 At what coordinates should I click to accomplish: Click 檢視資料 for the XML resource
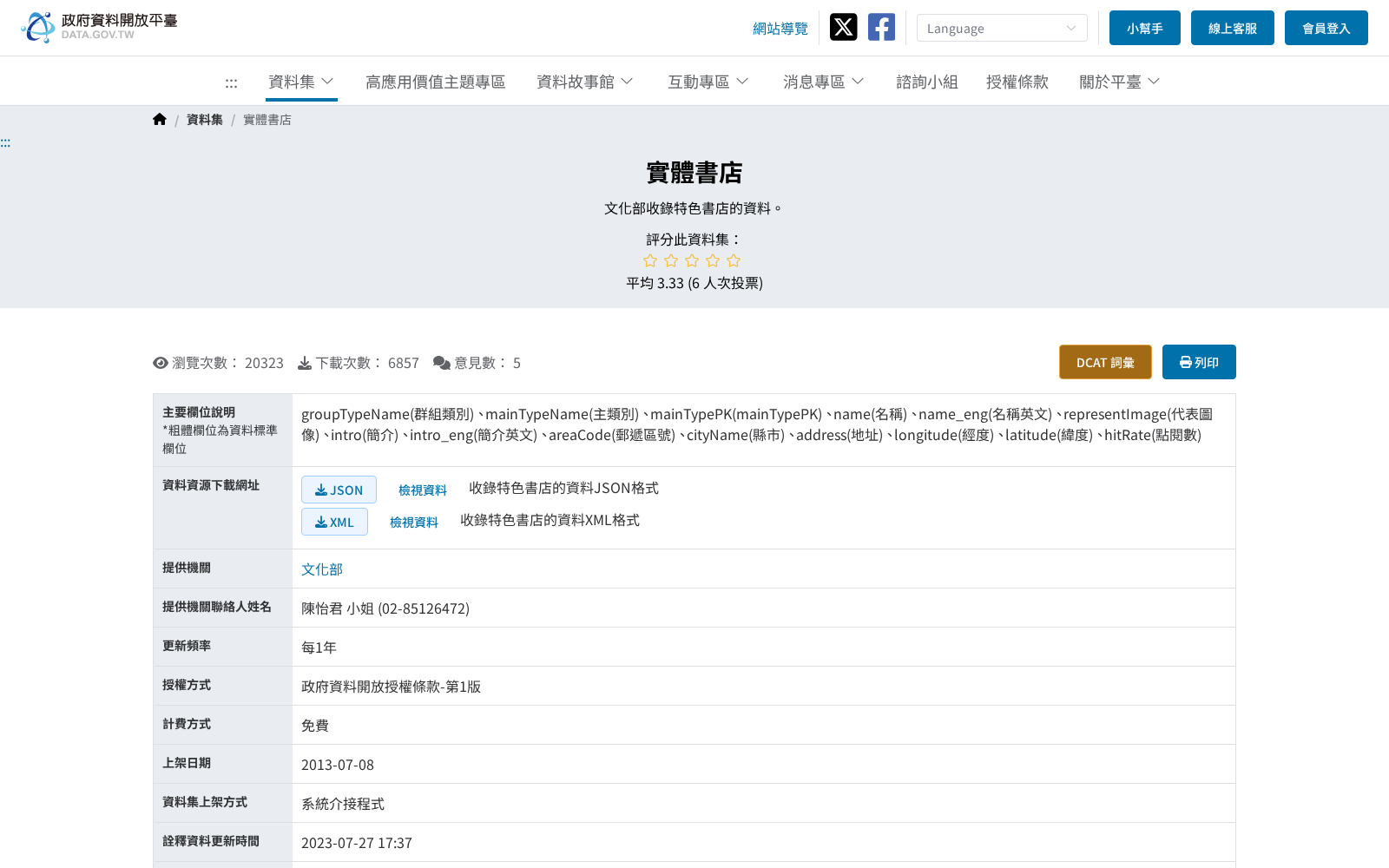click(x=414, y=523)
